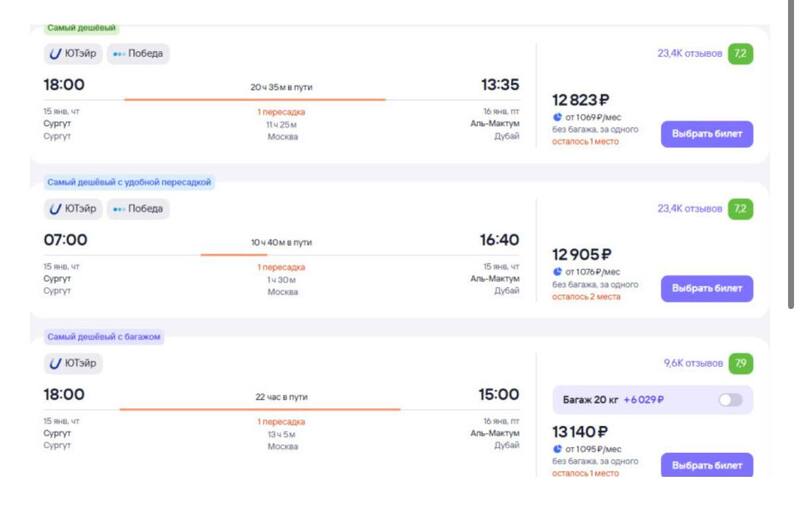
Task: Open 23,4К отзывов on the 12 905 ₽ ticket
Action: 689,209
